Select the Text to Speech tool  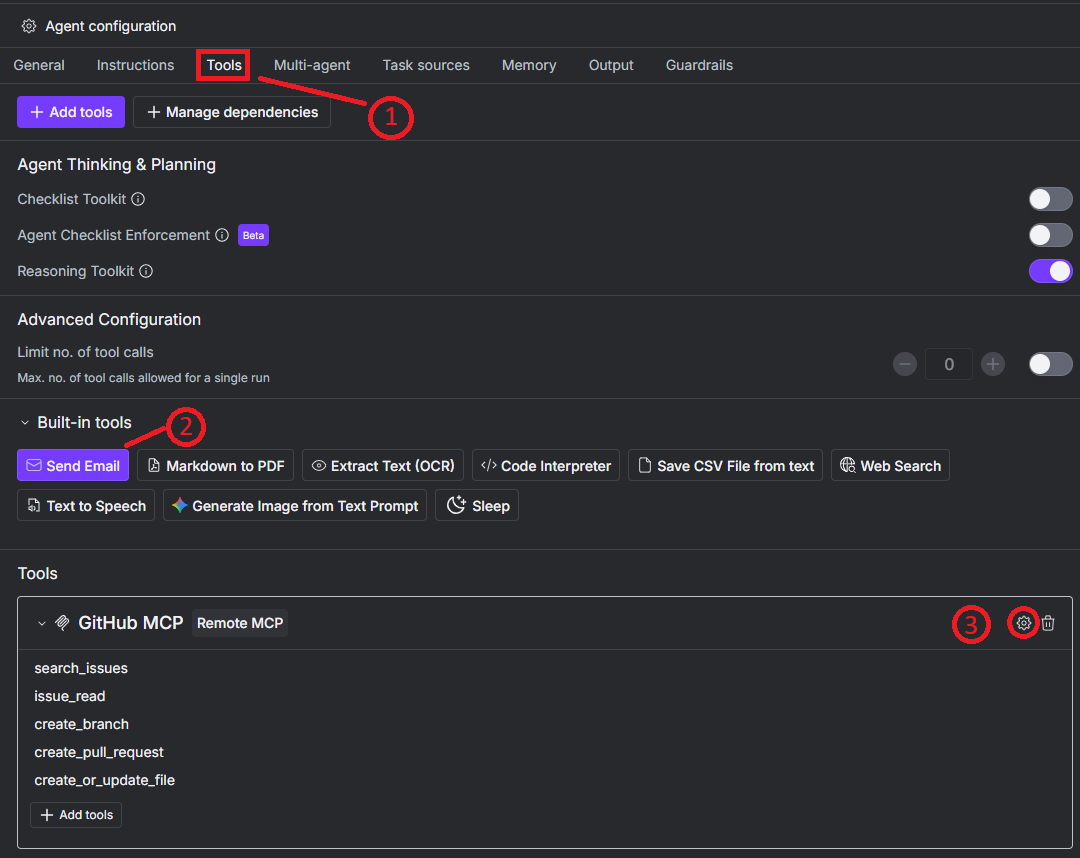[x=85, y=505]
